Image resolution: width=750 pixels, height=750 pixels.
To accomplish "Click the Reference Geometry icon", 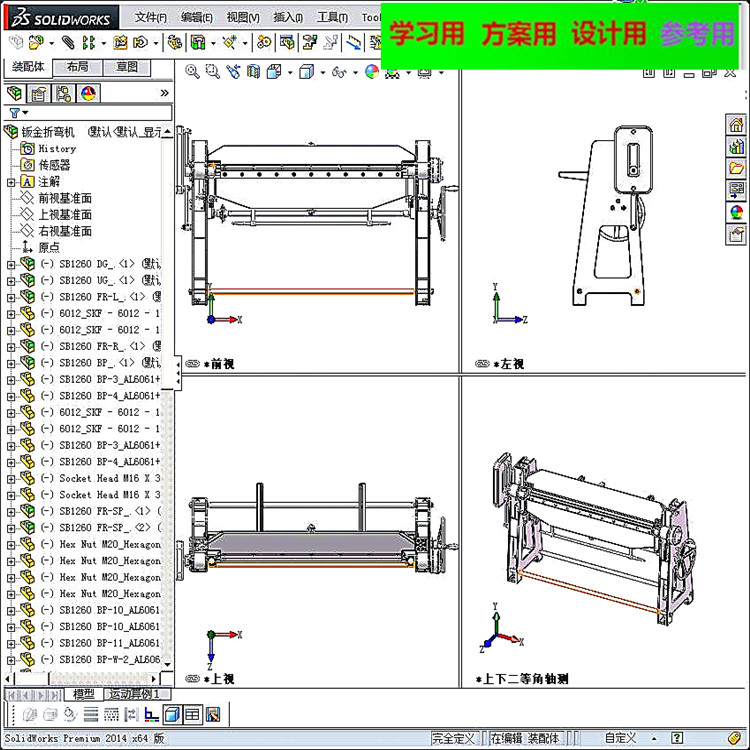I will click(229, 43).
